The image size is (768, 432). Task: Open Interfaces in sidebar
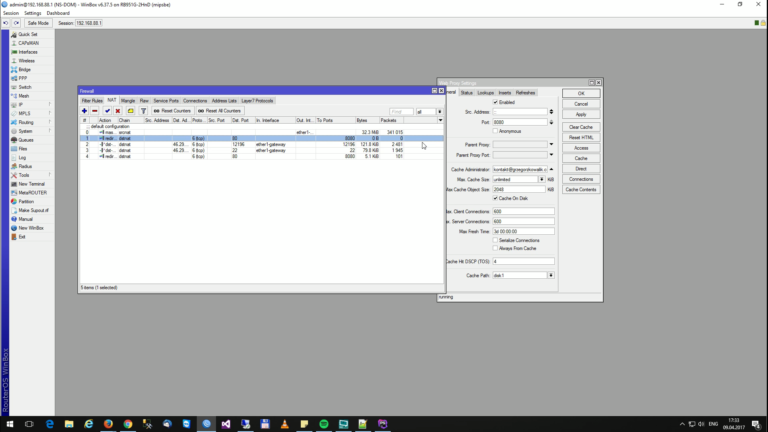coord(28,52)
